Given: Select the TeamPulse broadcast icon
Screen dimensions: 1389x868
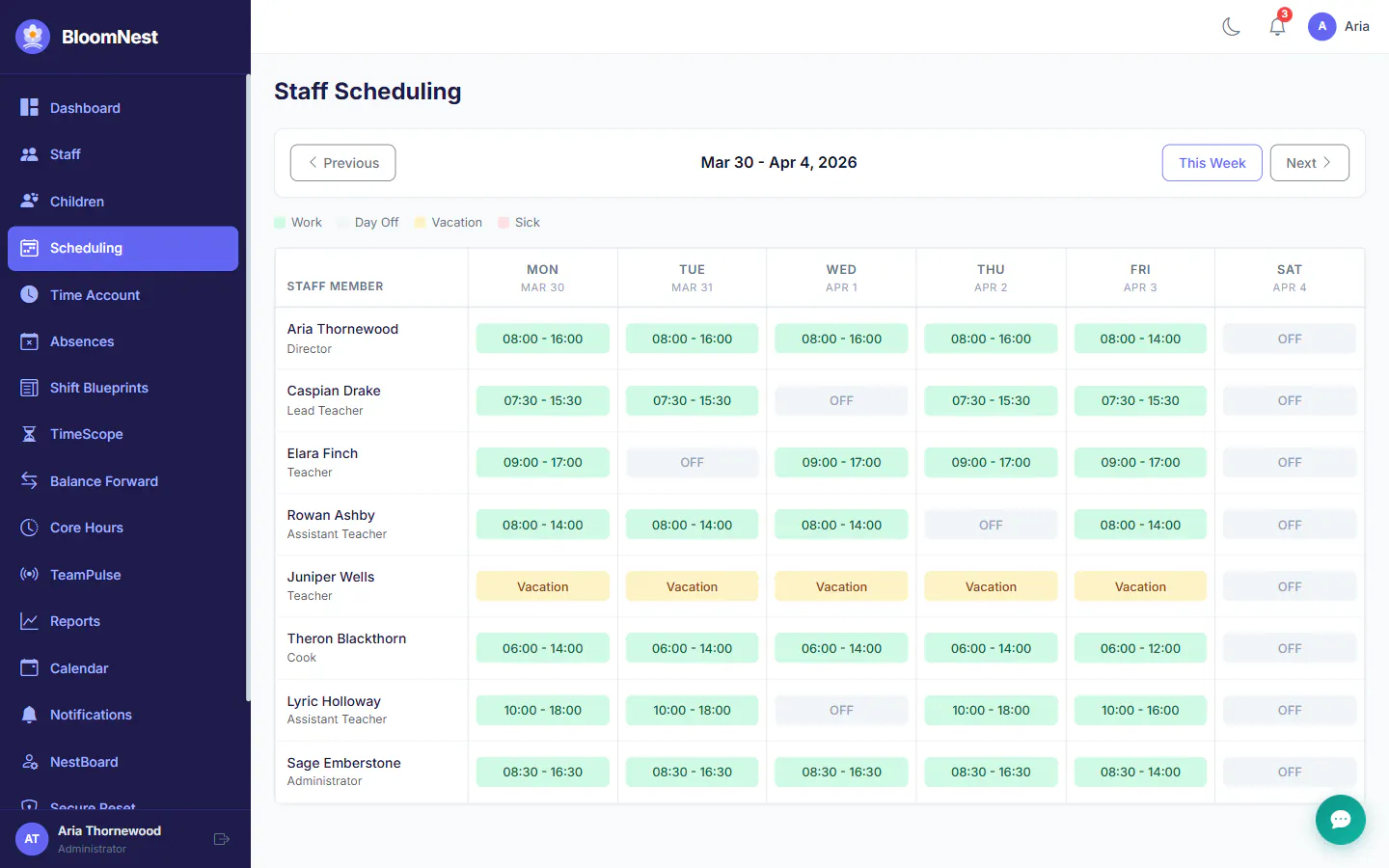Looking at the screenshot, I should point(30,574).
